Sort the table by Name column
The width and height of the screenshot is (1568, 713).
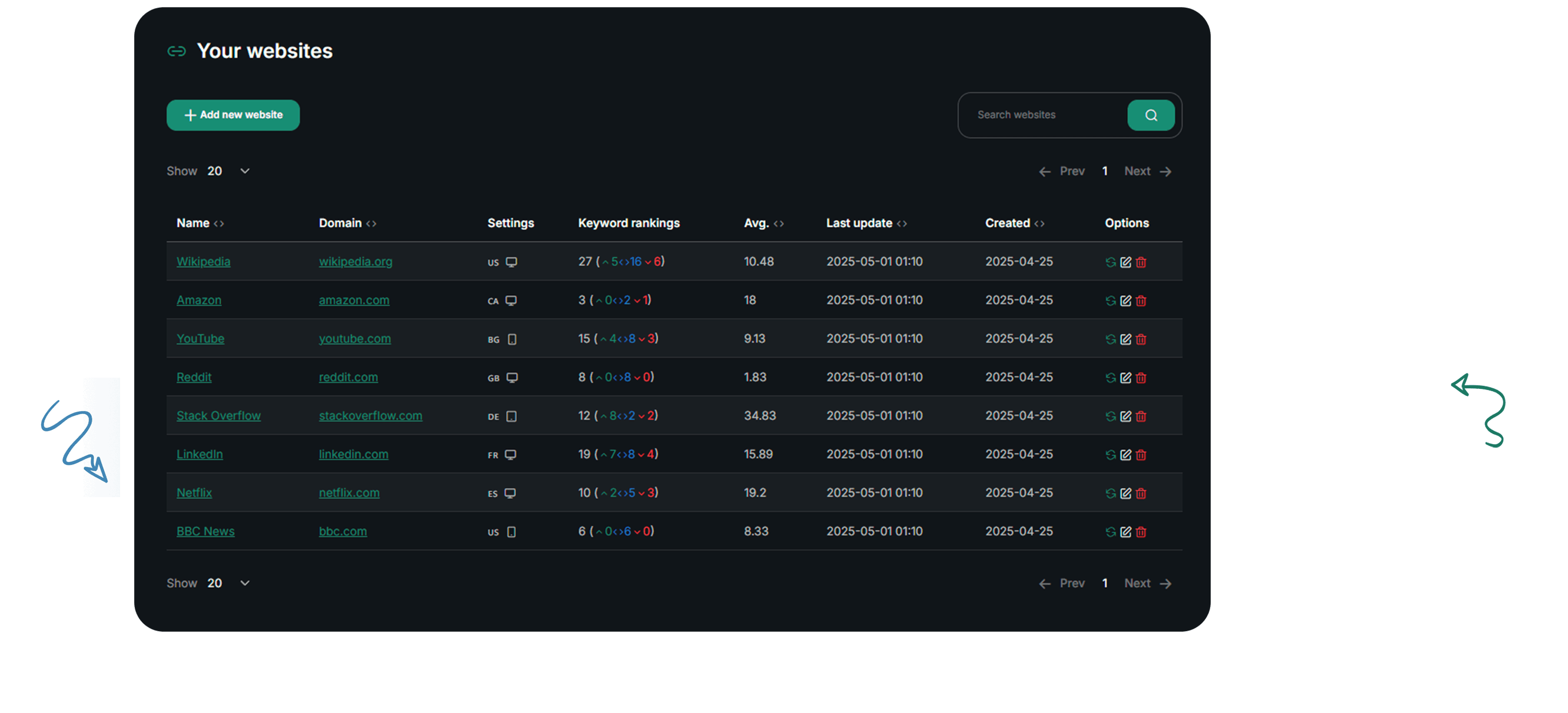(x=200, y=224)
